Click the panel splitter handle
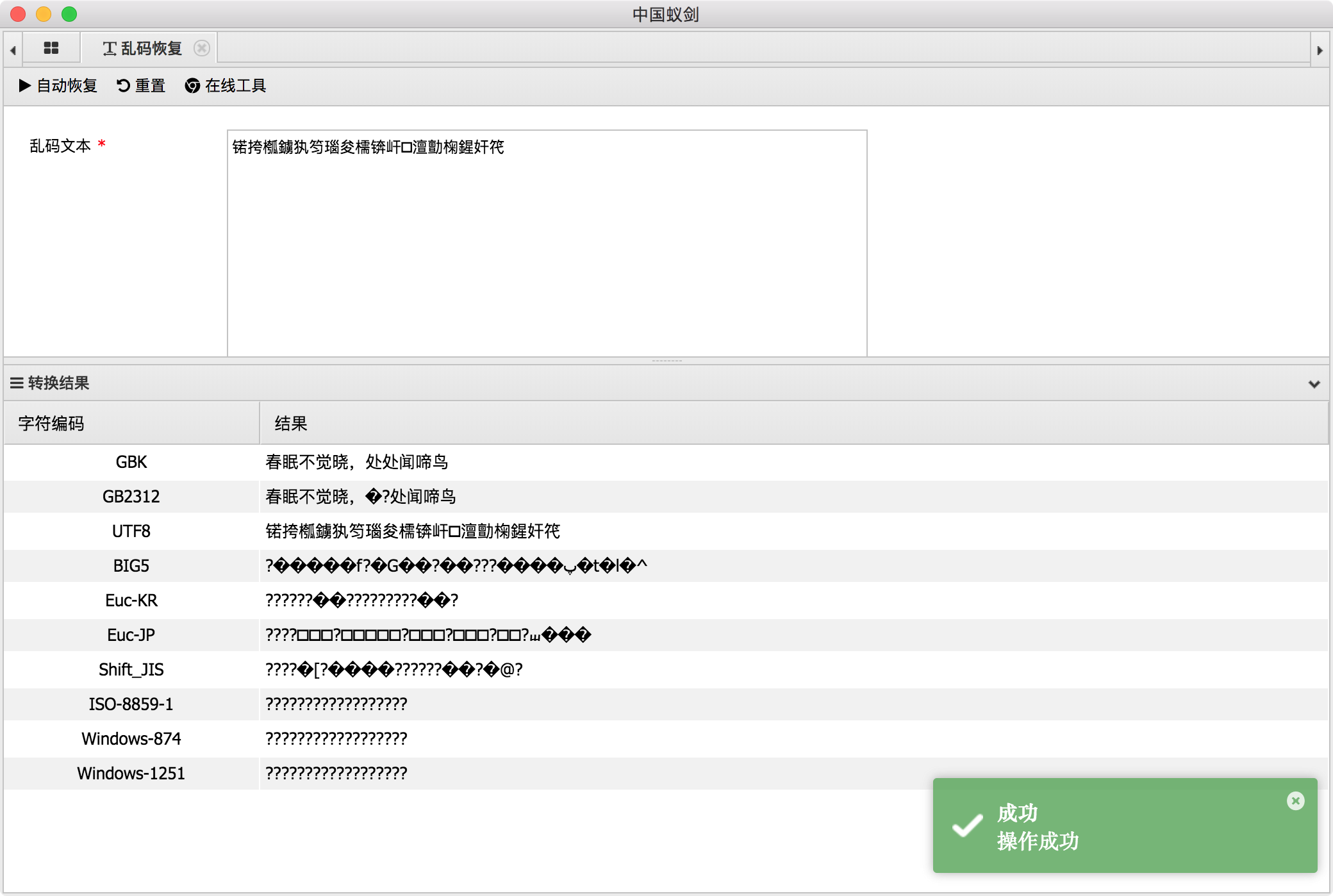 (x=666, y=361)
